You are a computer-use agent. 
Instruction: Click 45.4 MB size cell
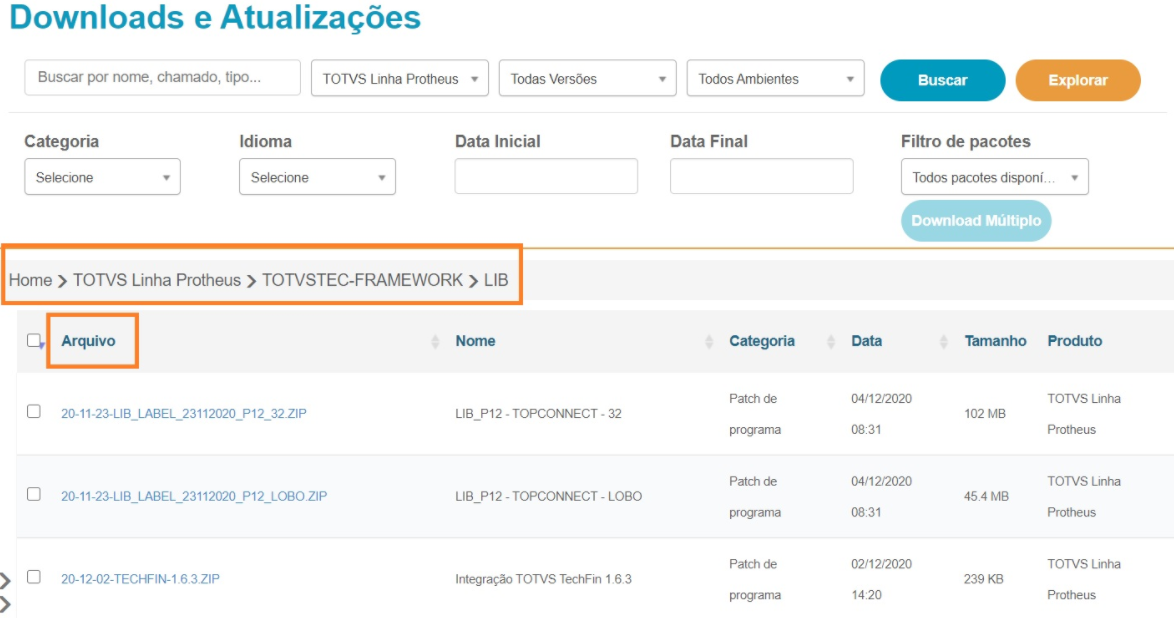click(986, 496)
